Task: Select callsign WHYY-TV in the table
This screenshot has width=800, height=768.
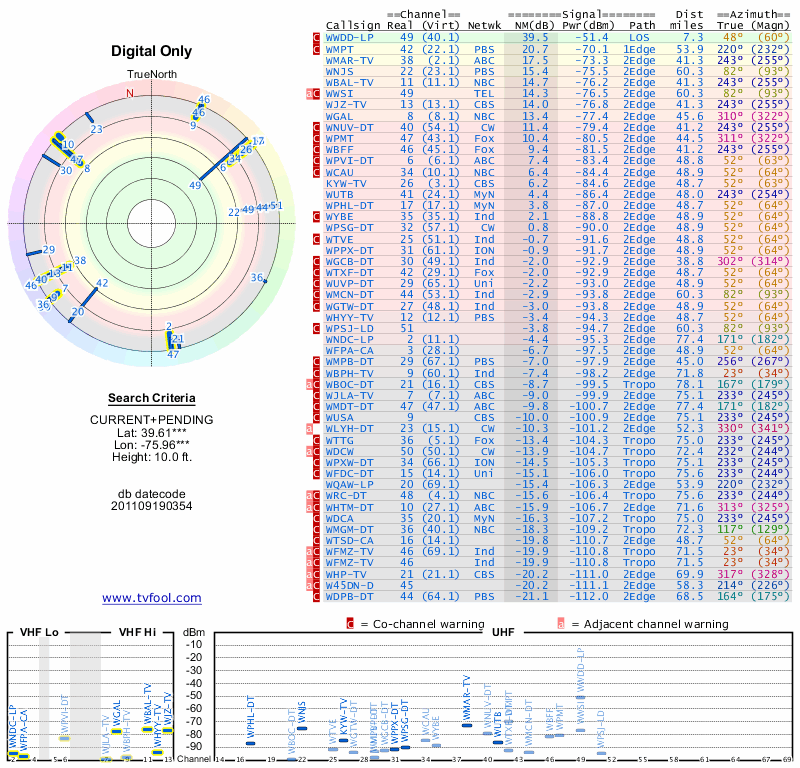Action: (x=350, y=317)
